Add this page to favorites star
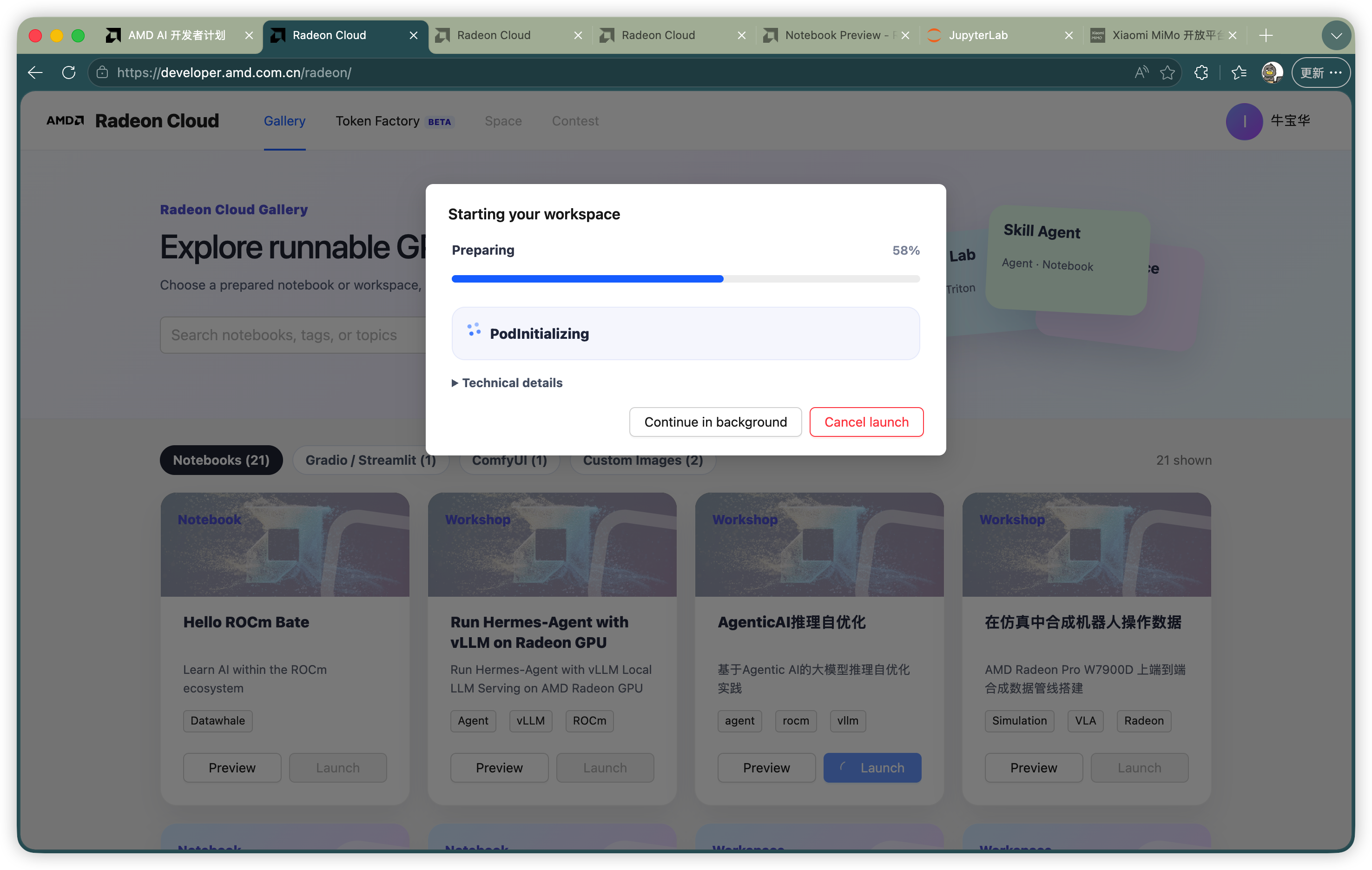This screenshot has height=870, width=1372. [x=1168, y=72]
